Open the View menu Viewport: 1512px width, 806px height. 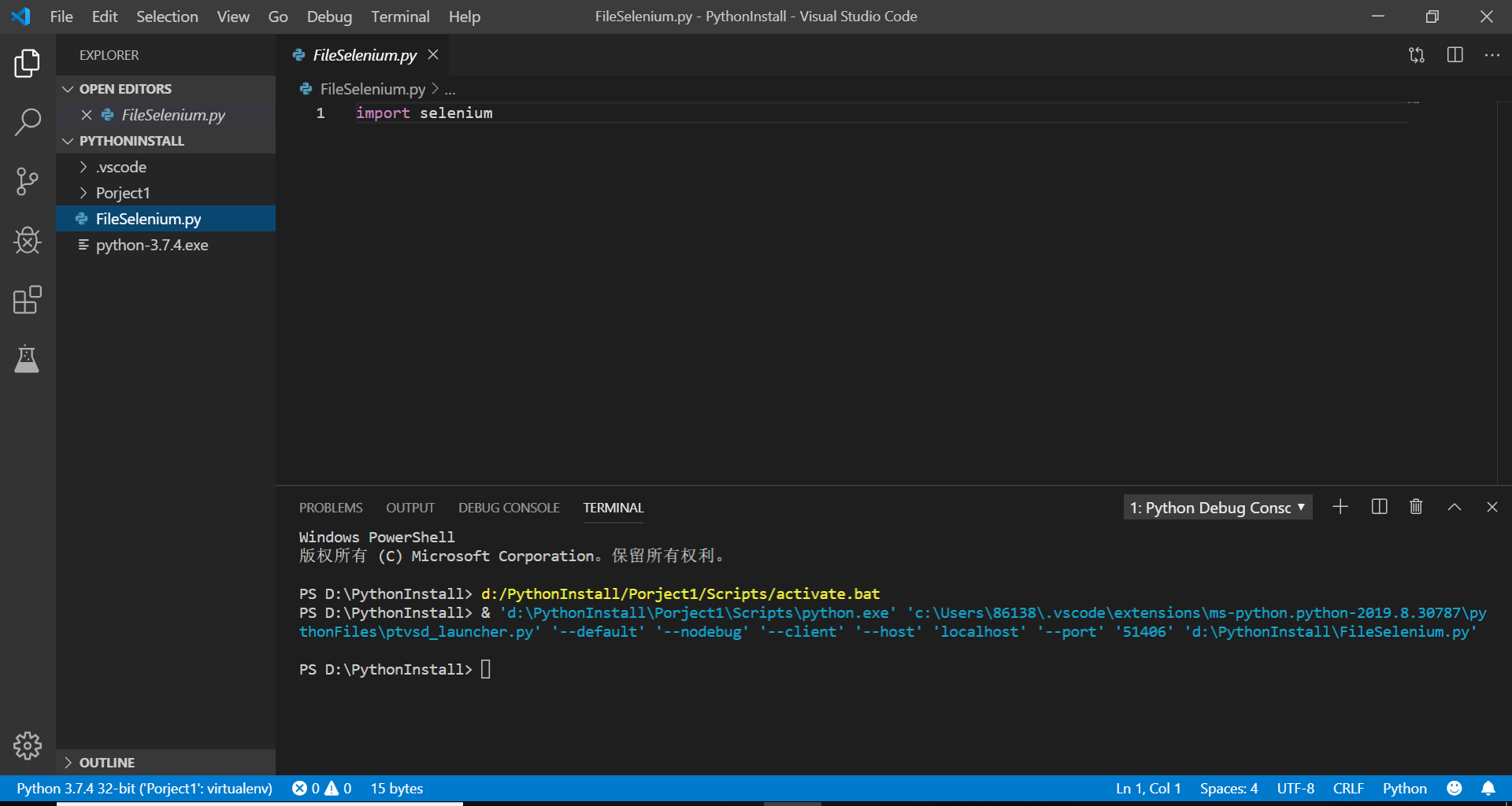[x=233, y=17]
